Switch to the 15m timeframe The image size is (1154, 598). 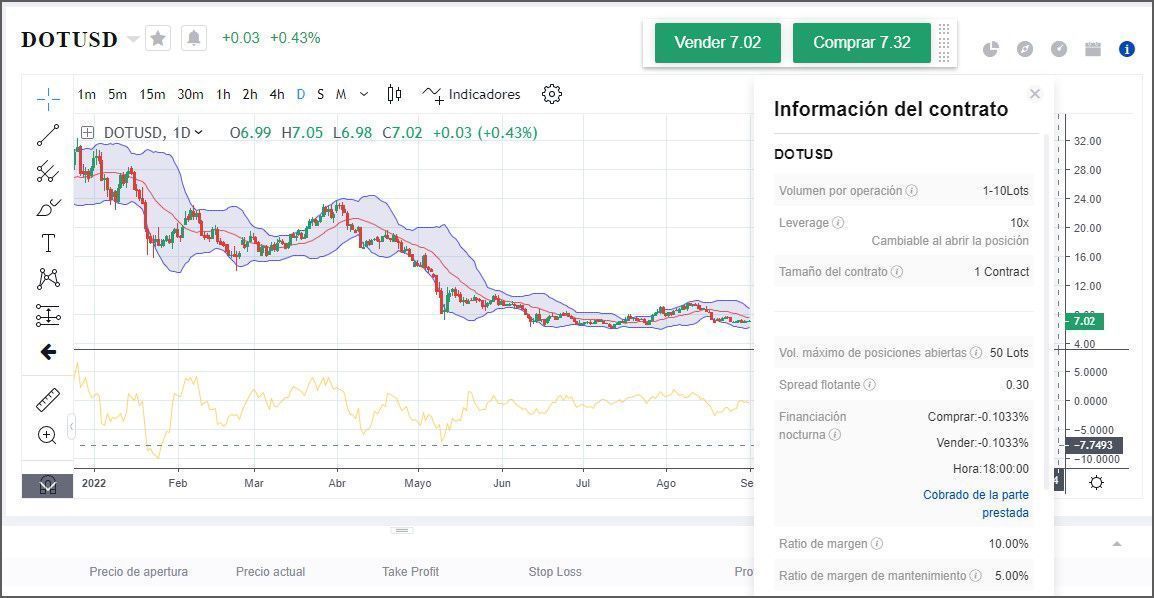(x=152, y=94)
